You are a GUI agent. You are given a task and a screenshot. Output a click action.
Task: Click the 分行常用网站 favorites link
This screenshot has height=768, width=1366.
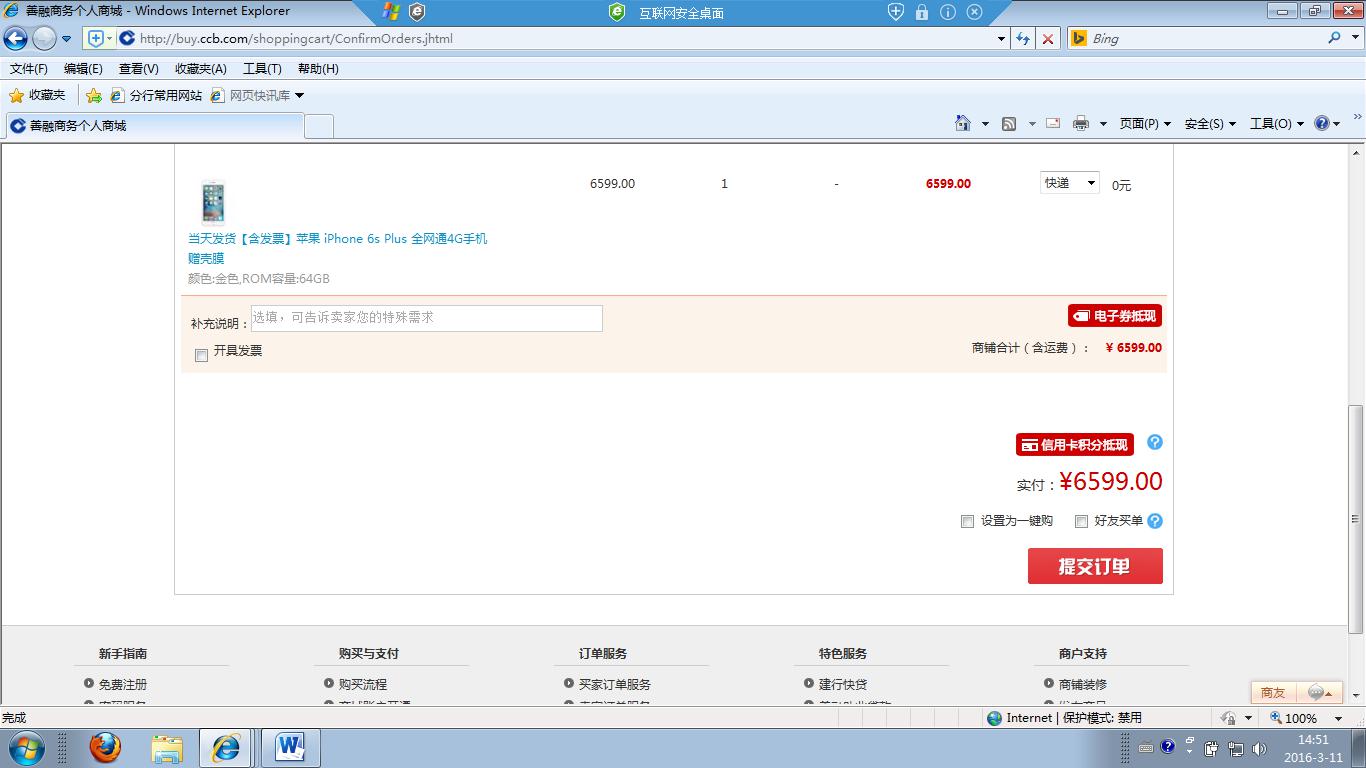coord(156,96)
